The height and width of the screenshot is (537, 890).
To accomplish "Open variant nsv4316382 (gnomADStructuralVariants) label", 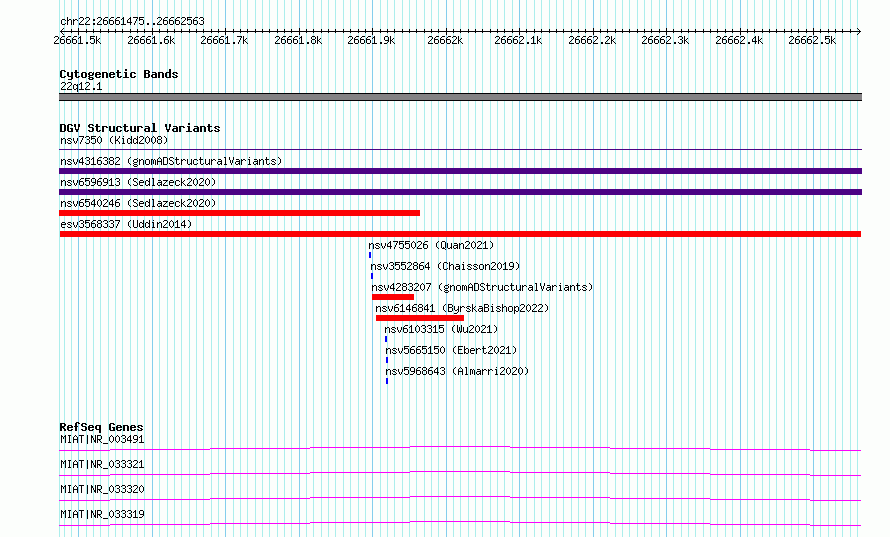I will point(171,161).
